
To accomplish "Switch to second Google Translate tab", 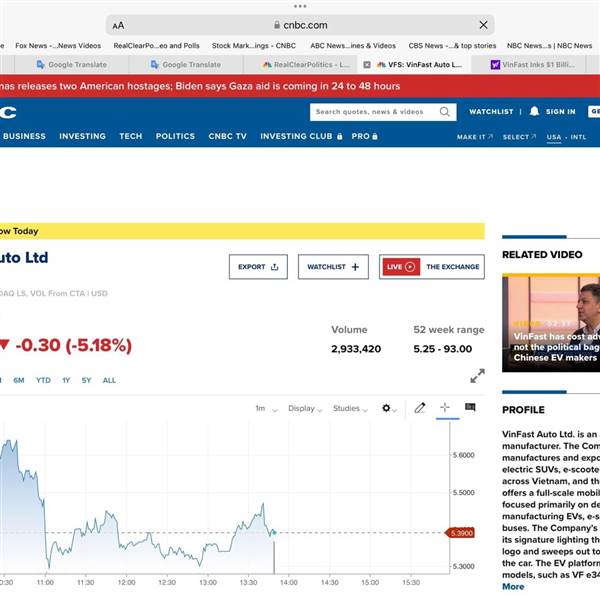I will (x=186, y=65).
